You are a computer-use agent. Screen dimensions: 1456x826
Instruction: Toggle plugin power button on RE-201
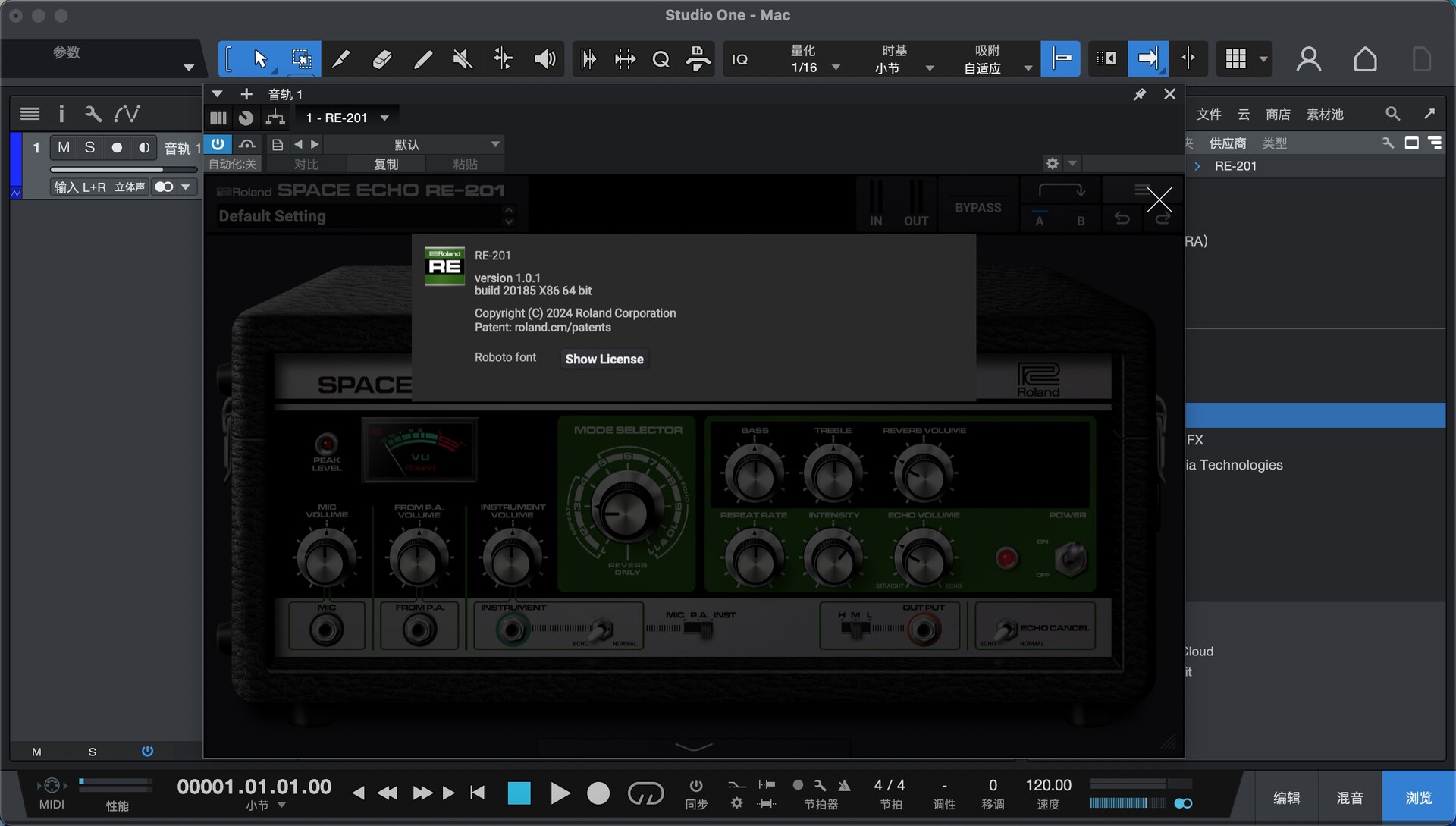[218, 144]
